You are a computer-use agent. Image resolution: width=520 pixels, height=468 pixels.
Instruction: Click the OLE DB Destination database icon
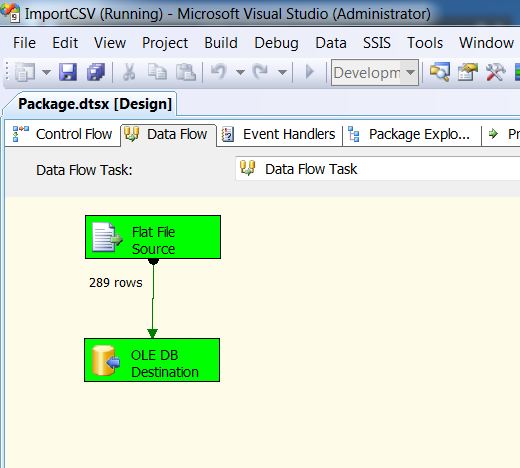105,360
